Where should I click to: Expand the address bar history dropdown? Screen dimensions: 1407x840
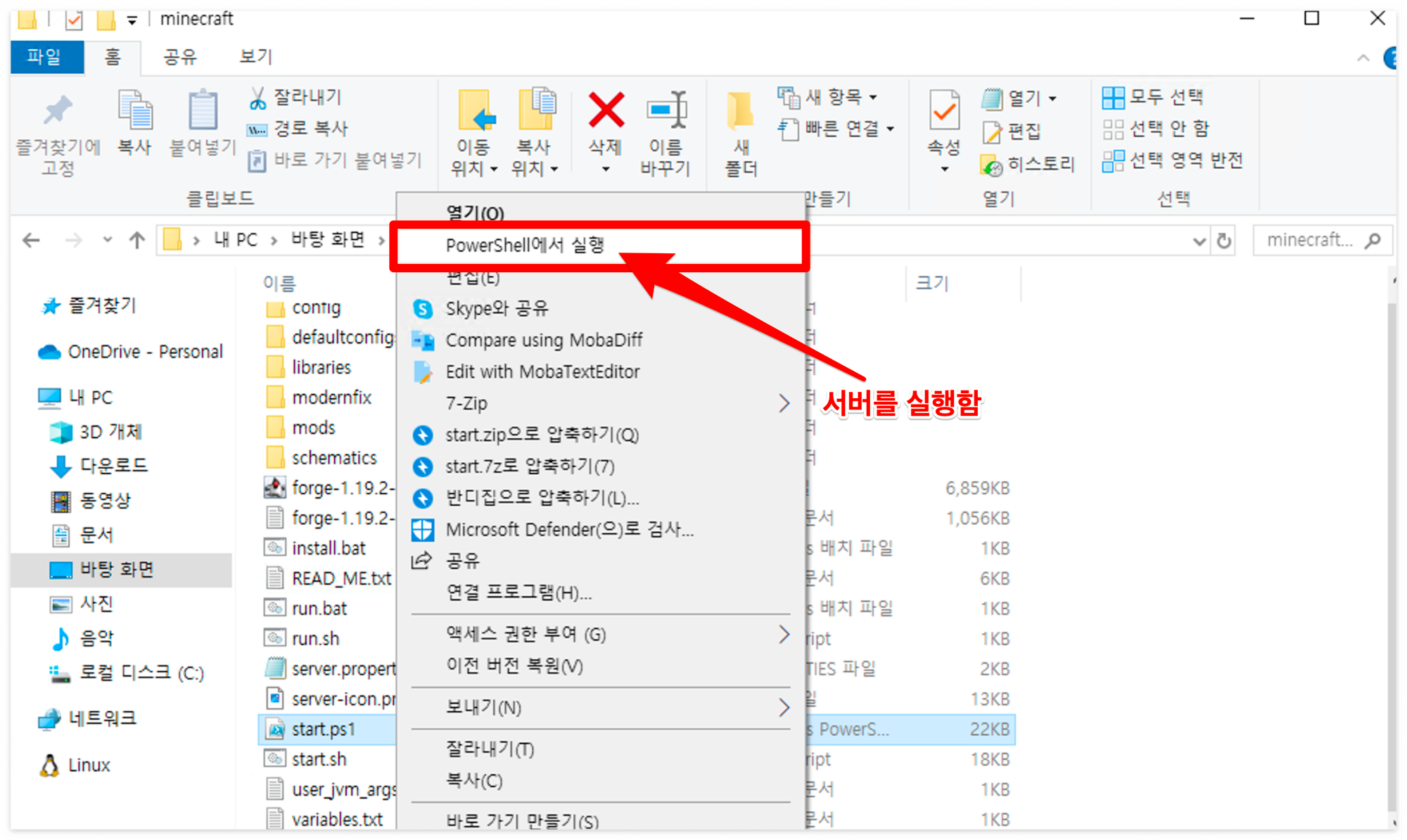[1199, 241]
